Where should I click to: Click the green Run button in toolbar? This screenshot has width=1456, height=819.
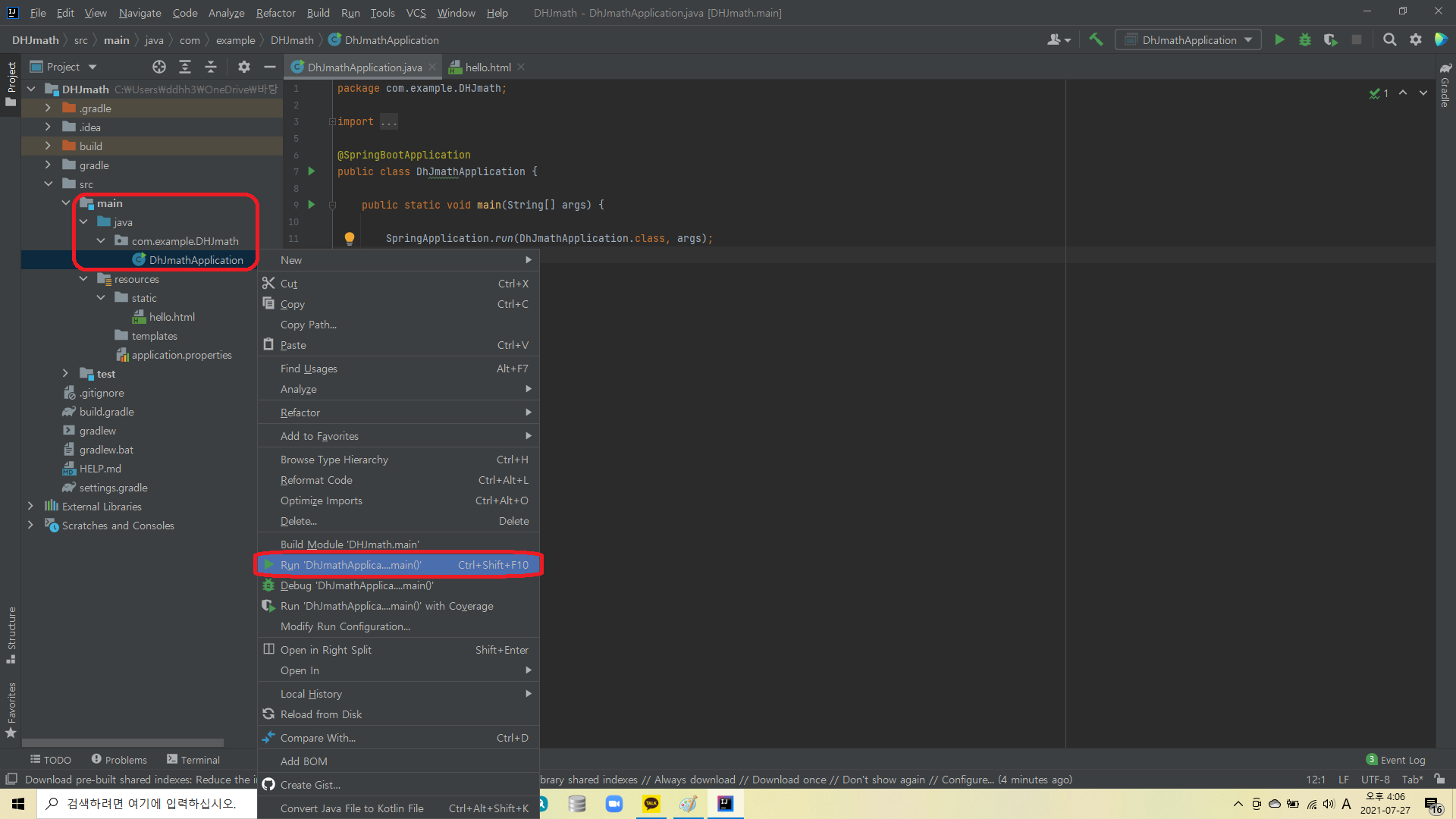click(1279, 40)
